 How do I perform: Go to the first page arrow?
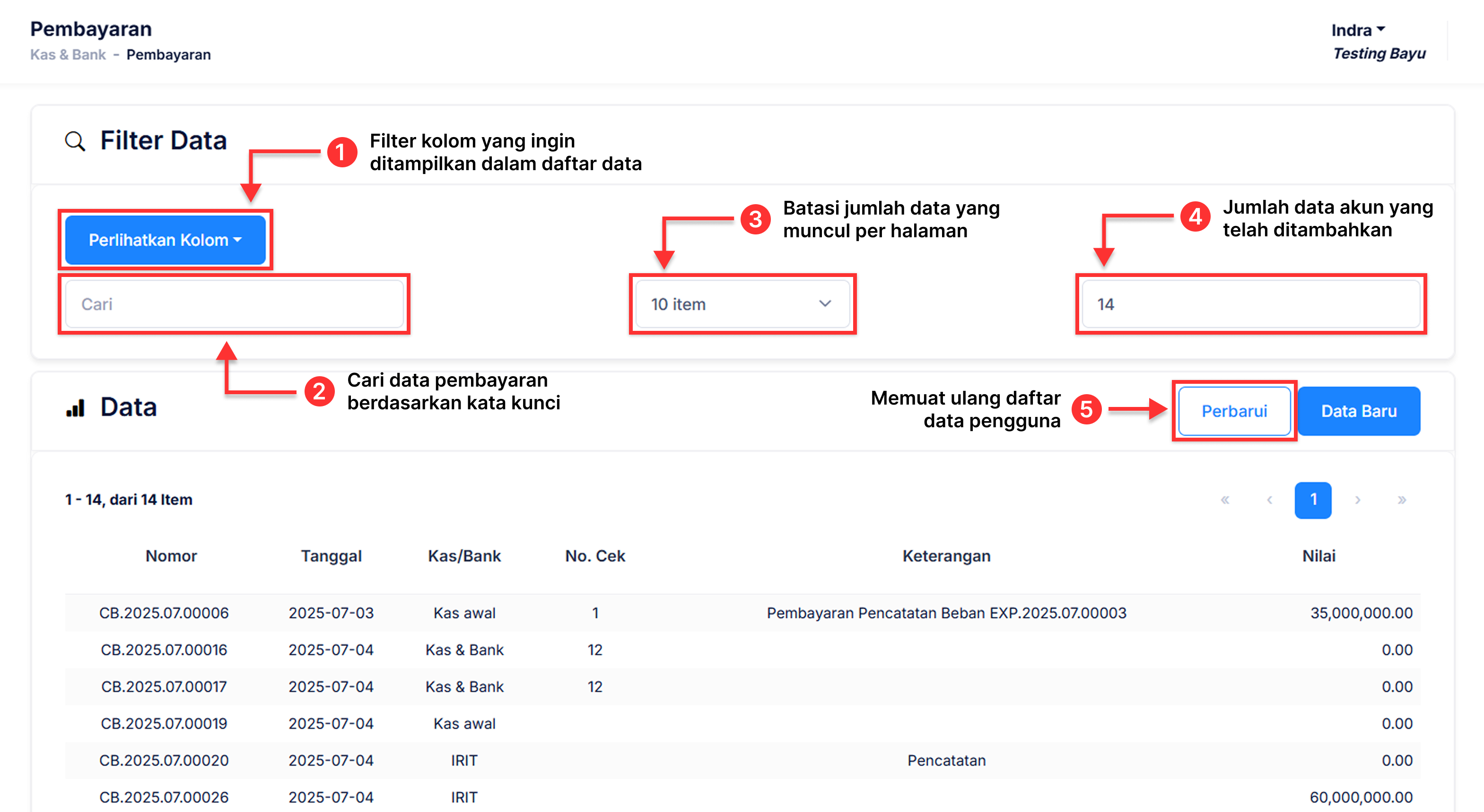pos(1225,500)
